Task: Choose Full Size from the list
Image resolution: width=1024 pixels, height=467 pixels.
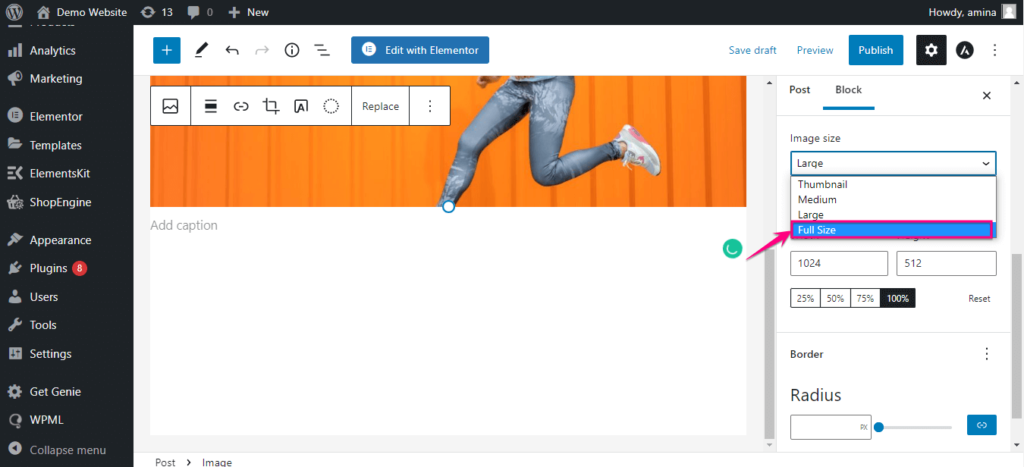Action: click(x=892, y=230)
